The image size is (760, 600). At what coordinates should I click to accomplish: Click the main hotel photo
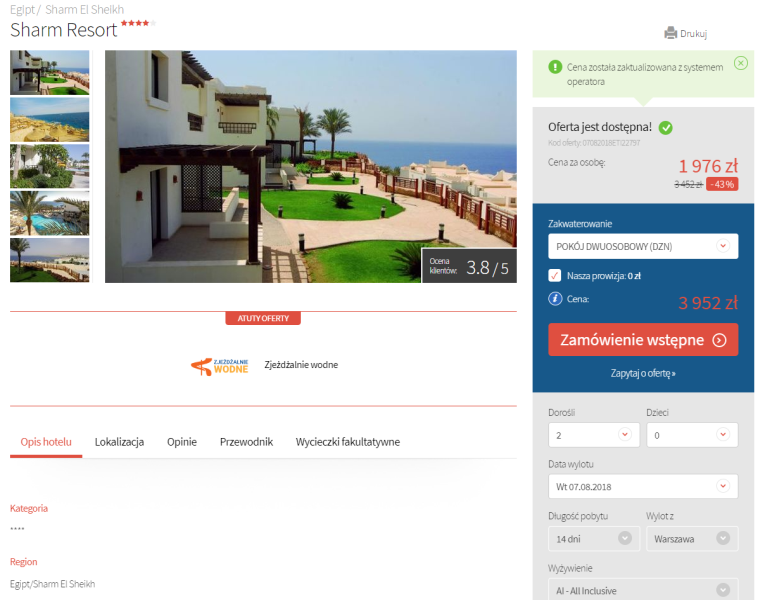tap(311, 166)
